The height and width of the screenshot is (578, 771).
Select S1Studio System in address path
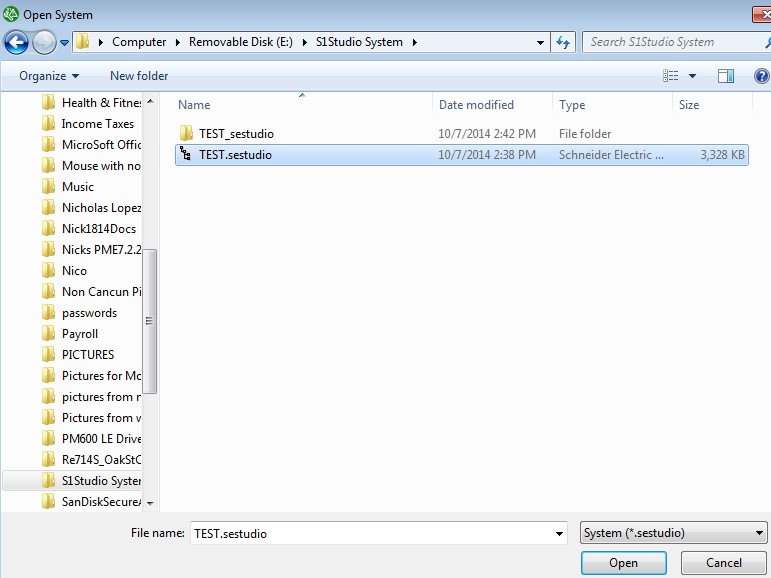pyautogui.click(x=359, y=42)
